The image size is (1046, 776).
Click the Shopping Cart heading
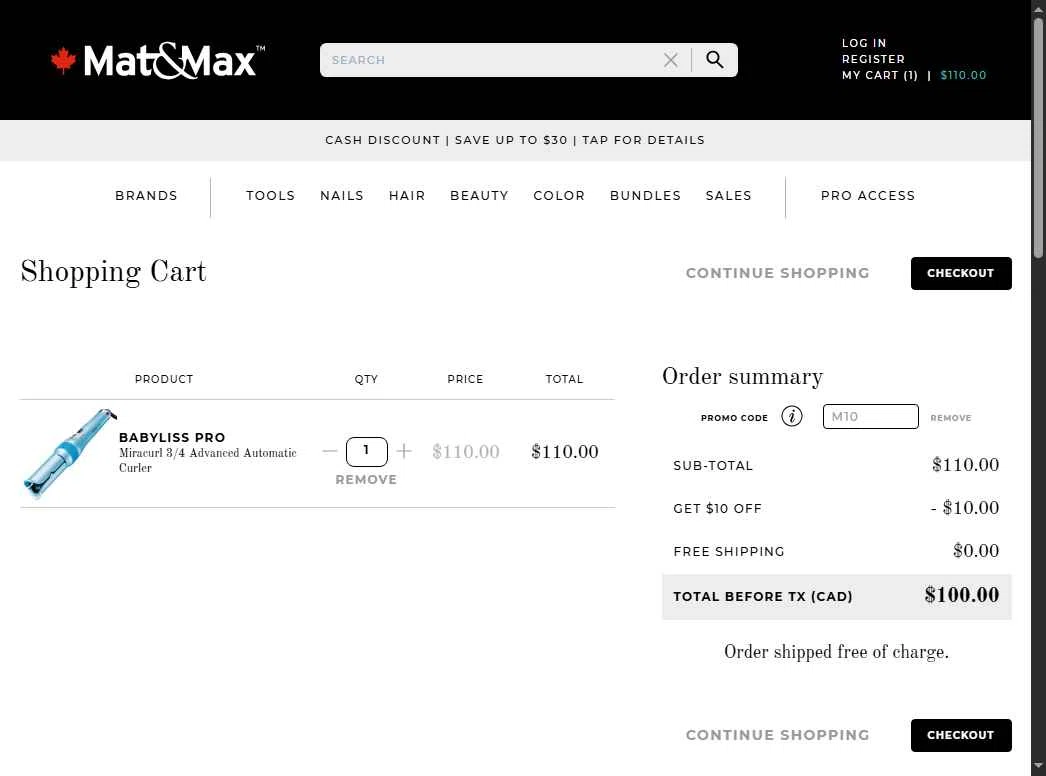coord(113,272)
